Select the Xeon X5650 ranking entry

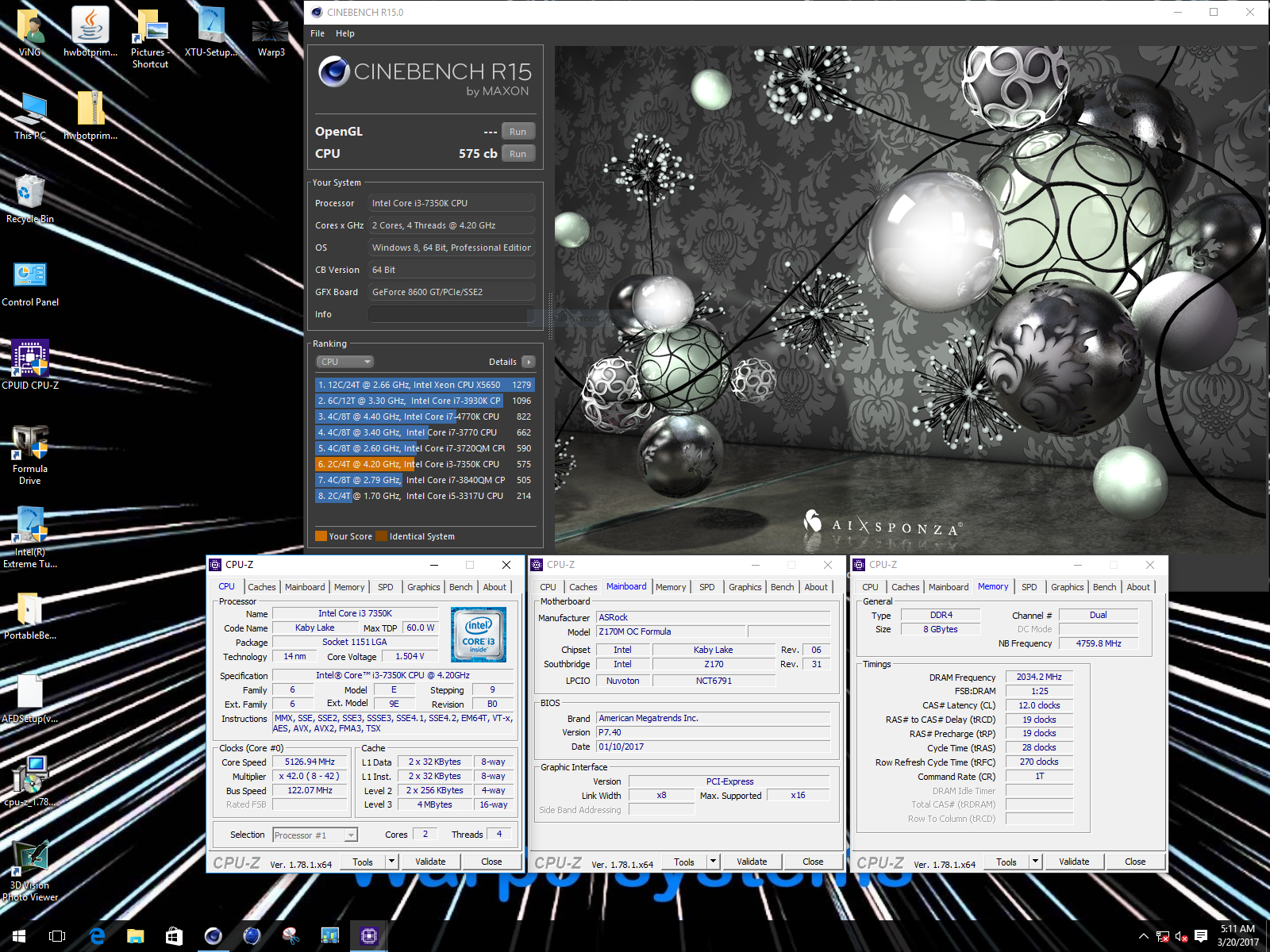pyautogui.click(x=425, y=385)
